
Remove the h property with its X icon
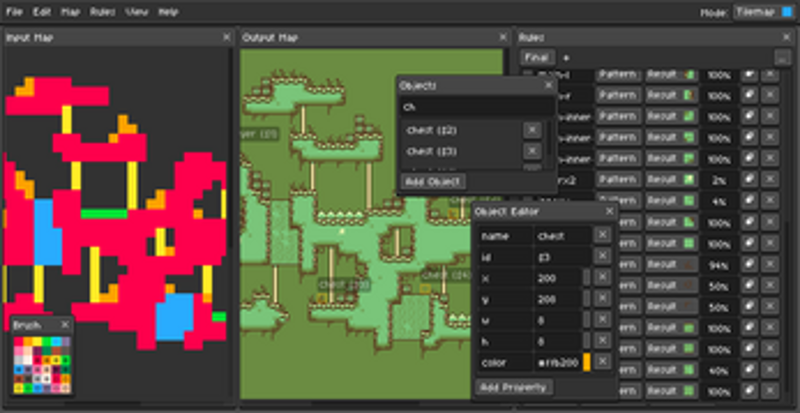tap(603, 340)
